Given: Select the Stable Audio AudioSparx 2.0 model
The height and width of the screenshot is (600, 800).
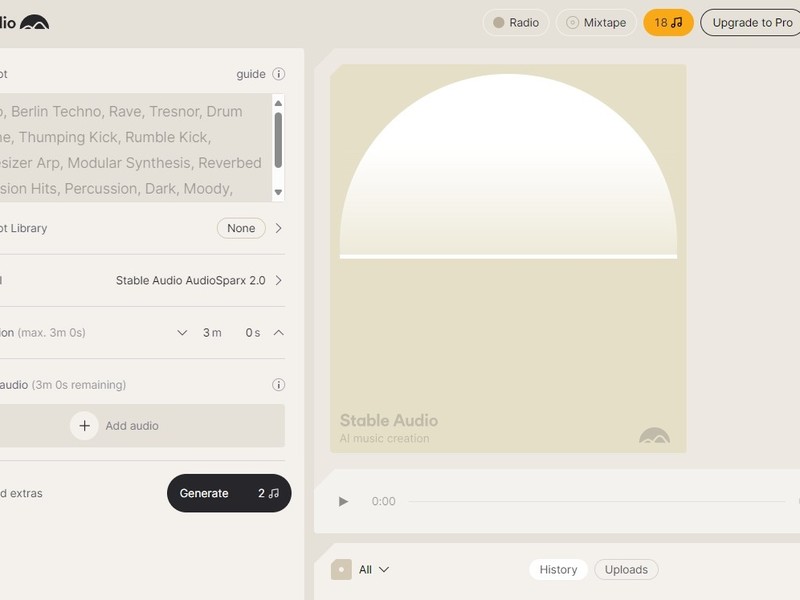Looking at the screenshot, I should point(190,280).
